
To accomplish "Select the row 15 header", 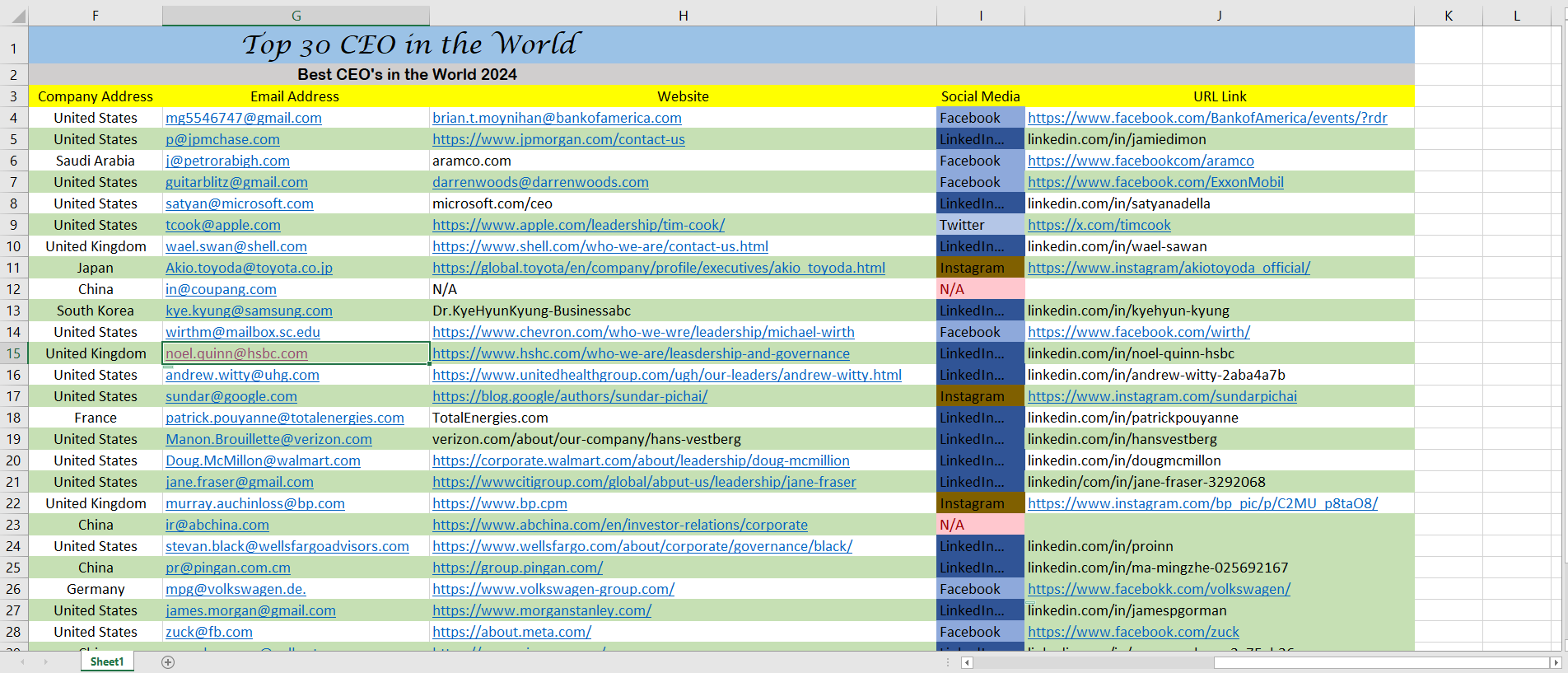I will pyautogui.click(x=14, y=353).
